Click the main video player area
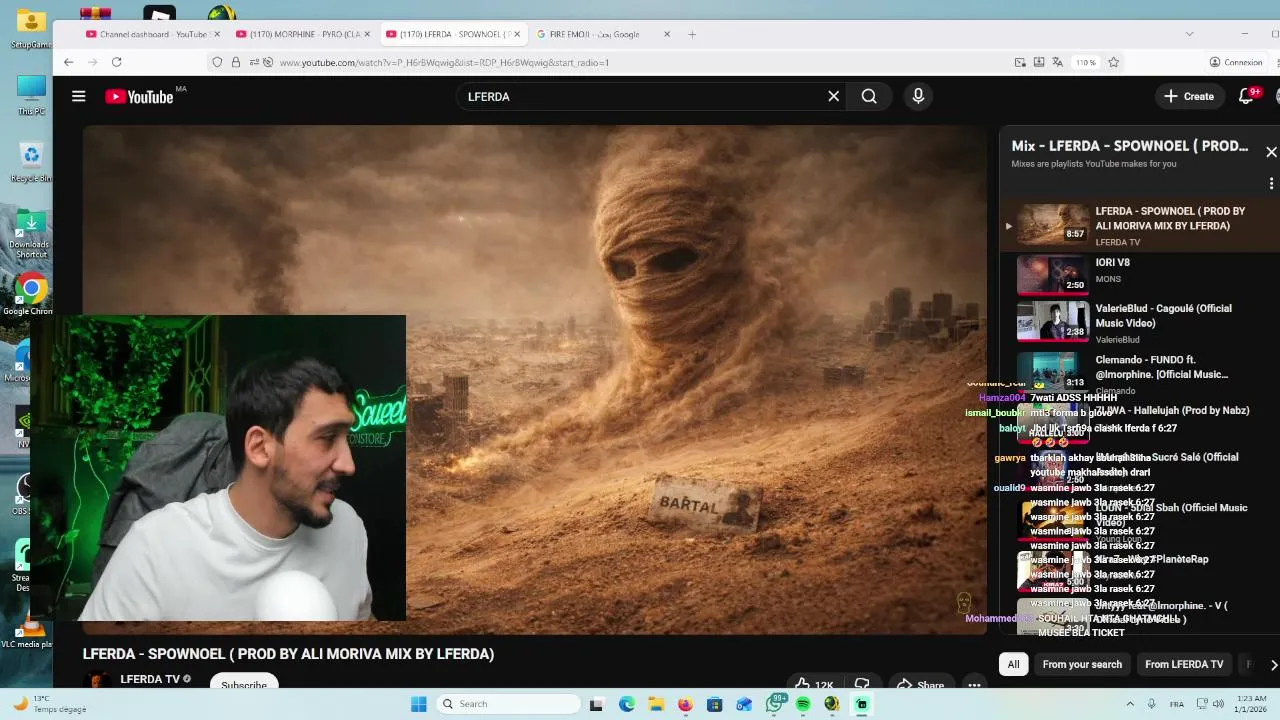 (x=535, y=380)
